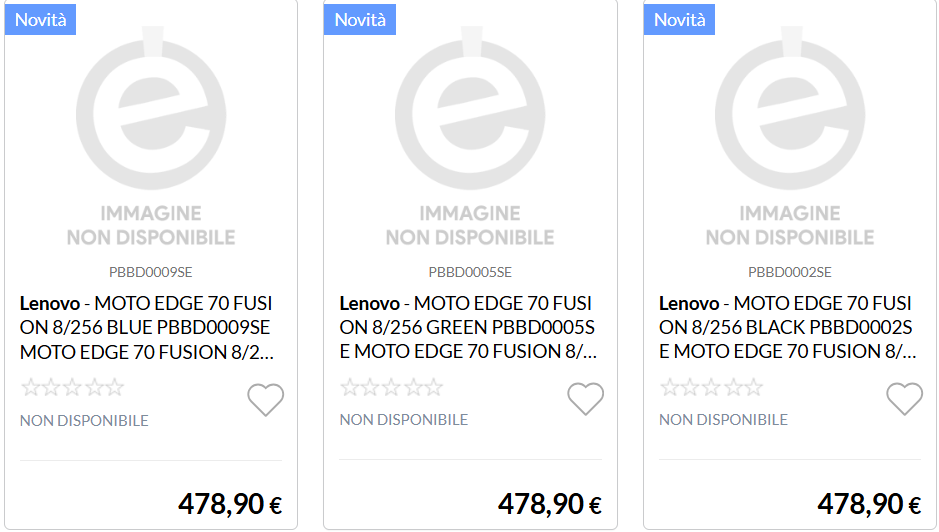Image resolution: width=939 pixels, height=532 pixels.
Task: Rate the black PBBD0002SE phone stars
Action: 712,388
